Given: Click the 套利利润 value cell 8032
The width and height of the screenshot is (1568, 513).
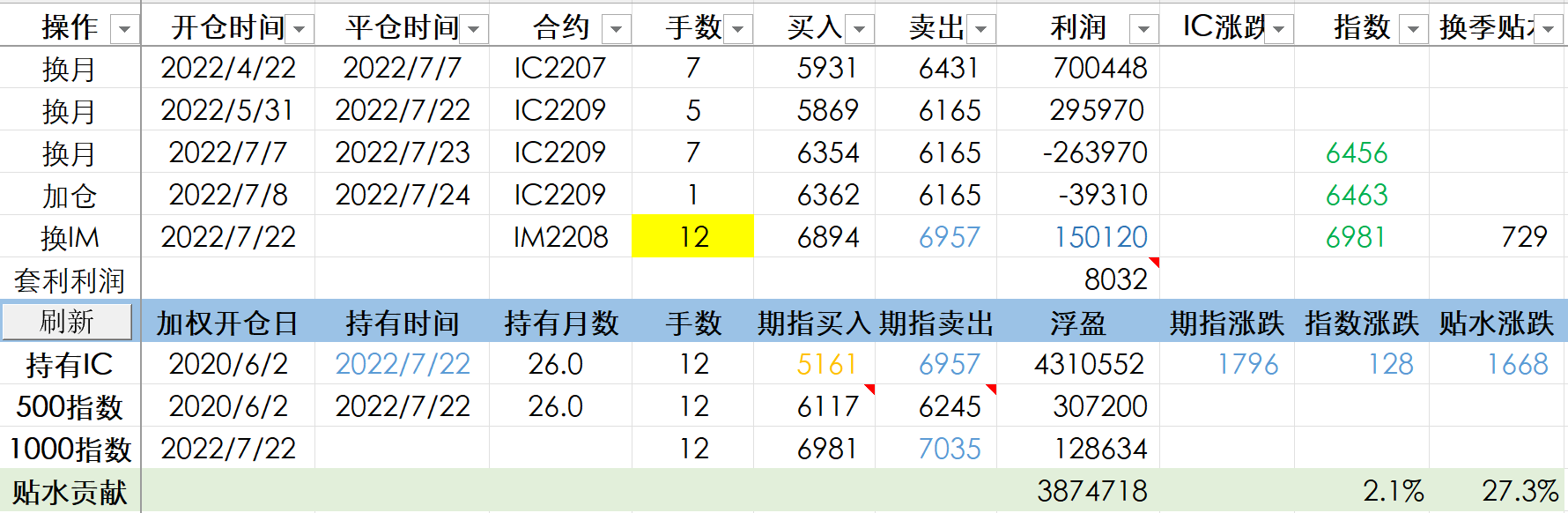Looking at the screenshot, I should tap(1078, 279).
